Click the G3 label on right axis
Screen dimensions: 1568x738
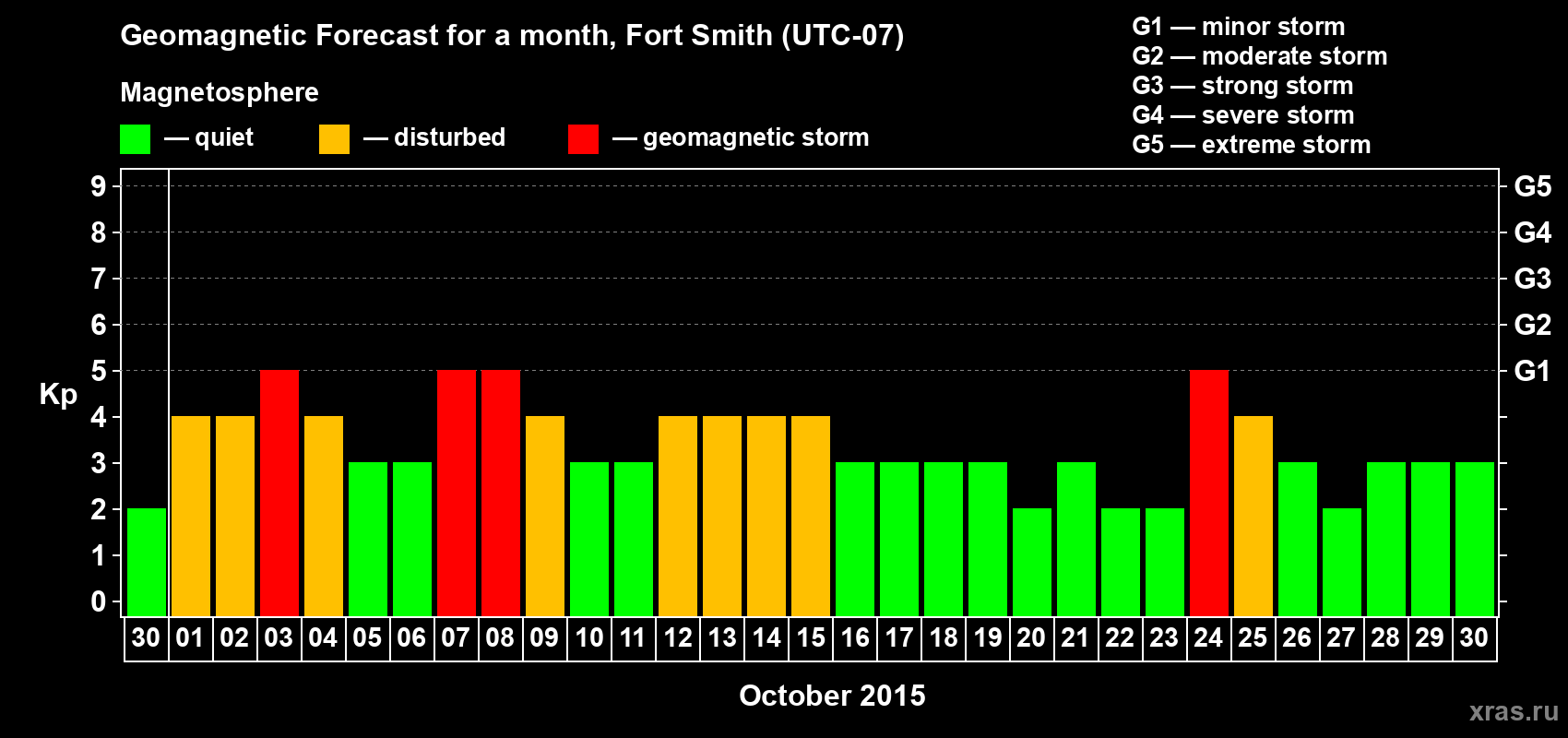(x=1532, y=279)
